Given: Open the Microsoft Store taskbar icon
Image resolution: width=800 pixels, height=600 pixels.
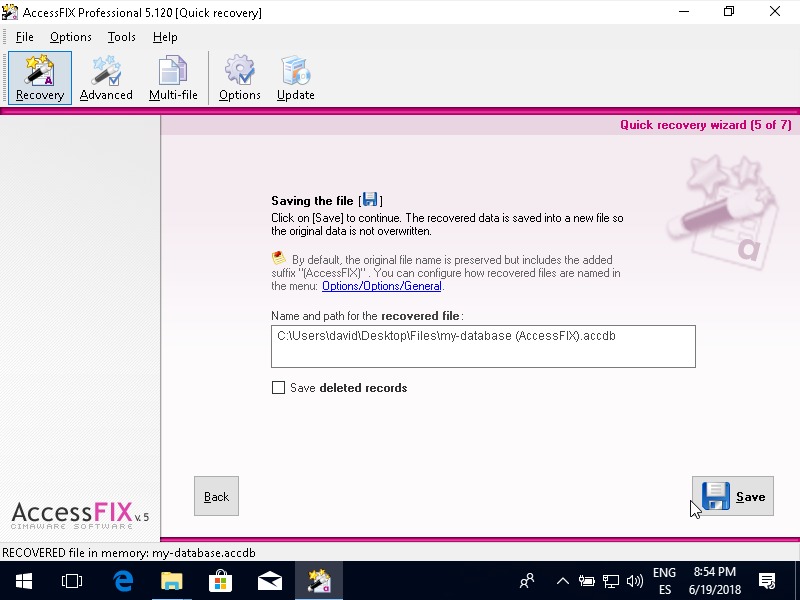Looking at the screenshot, I should 220,580.
